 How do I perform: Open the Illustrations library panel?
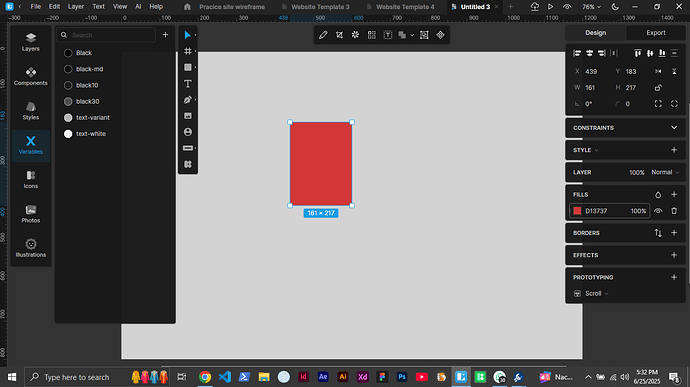point(30,248)
